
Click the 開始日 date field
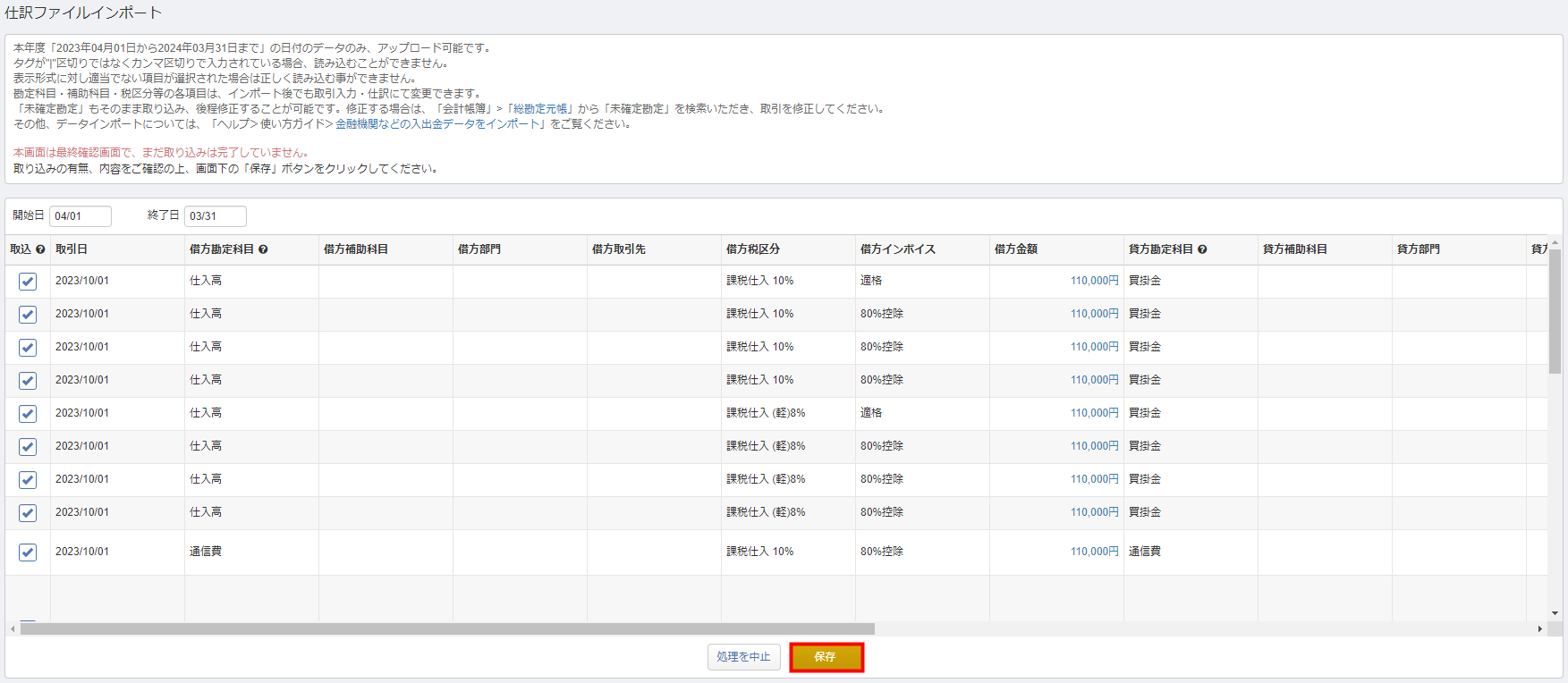(x=81, y=216)
